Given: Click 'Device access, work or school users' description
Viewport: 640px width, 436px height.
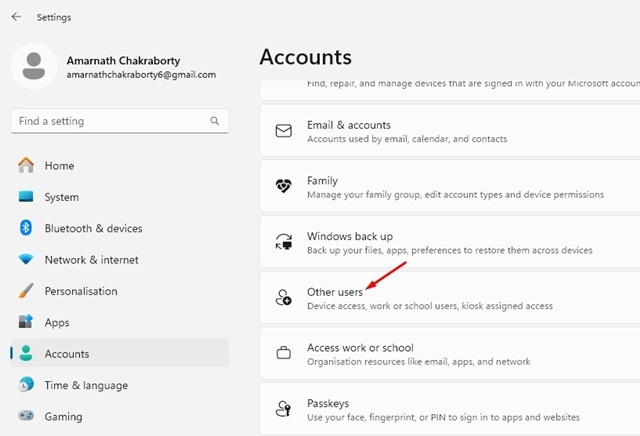Looking at the screenshot, I should 430,306.
